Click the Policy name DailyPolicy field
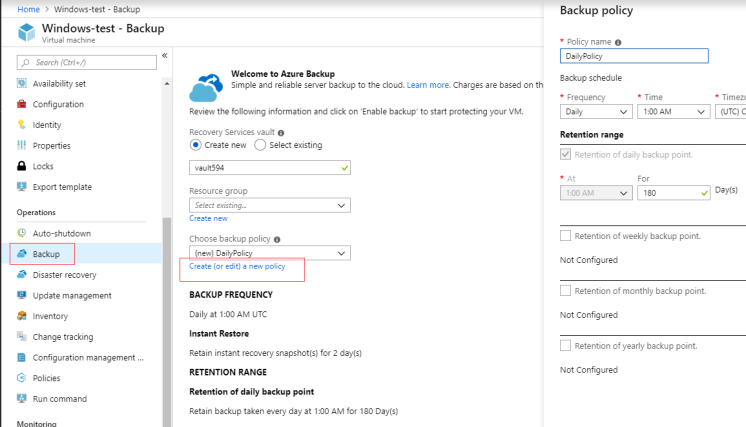The image size is (746, 427). click(x=634, y=56)
